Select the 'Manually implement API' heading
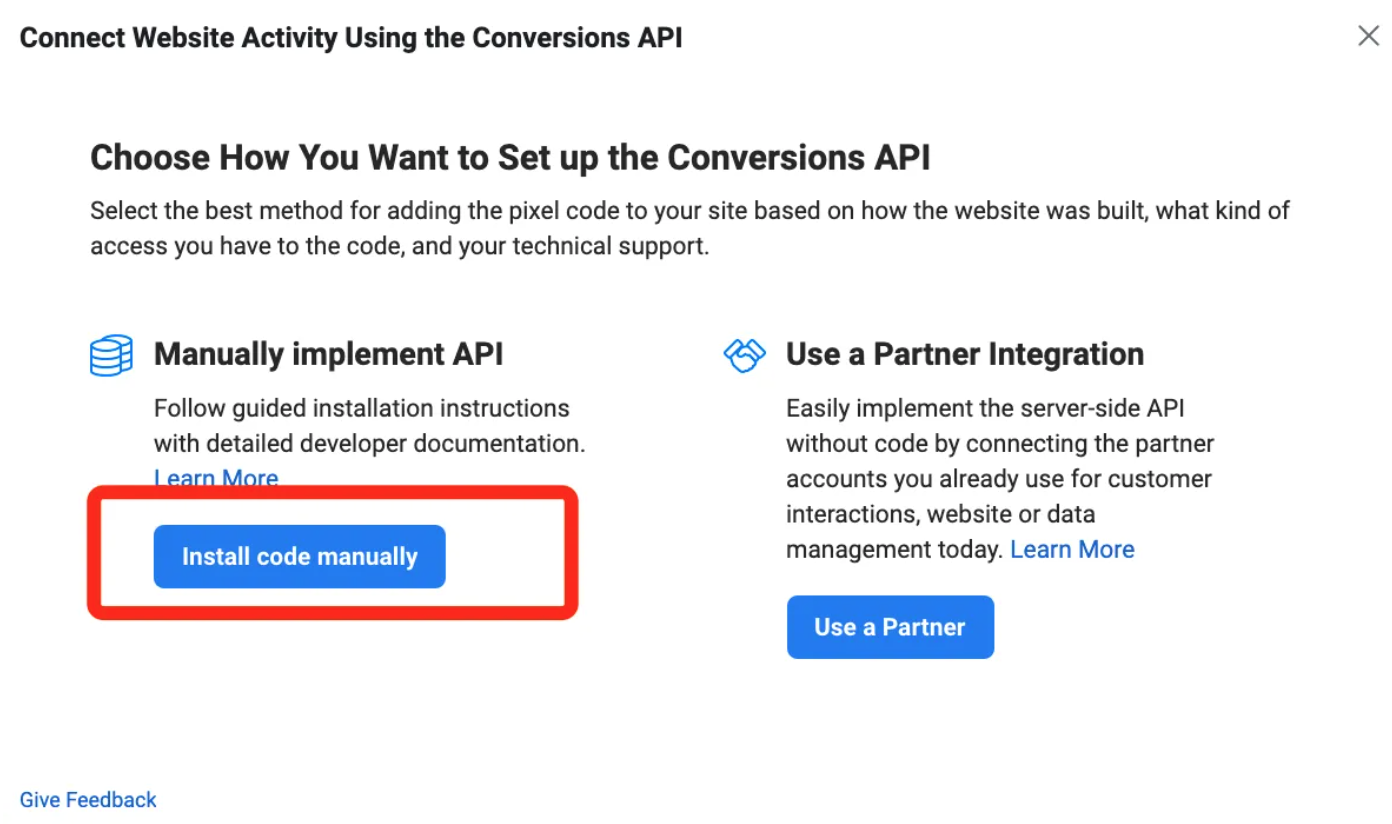1392x824 pixels. click(328, 354)
